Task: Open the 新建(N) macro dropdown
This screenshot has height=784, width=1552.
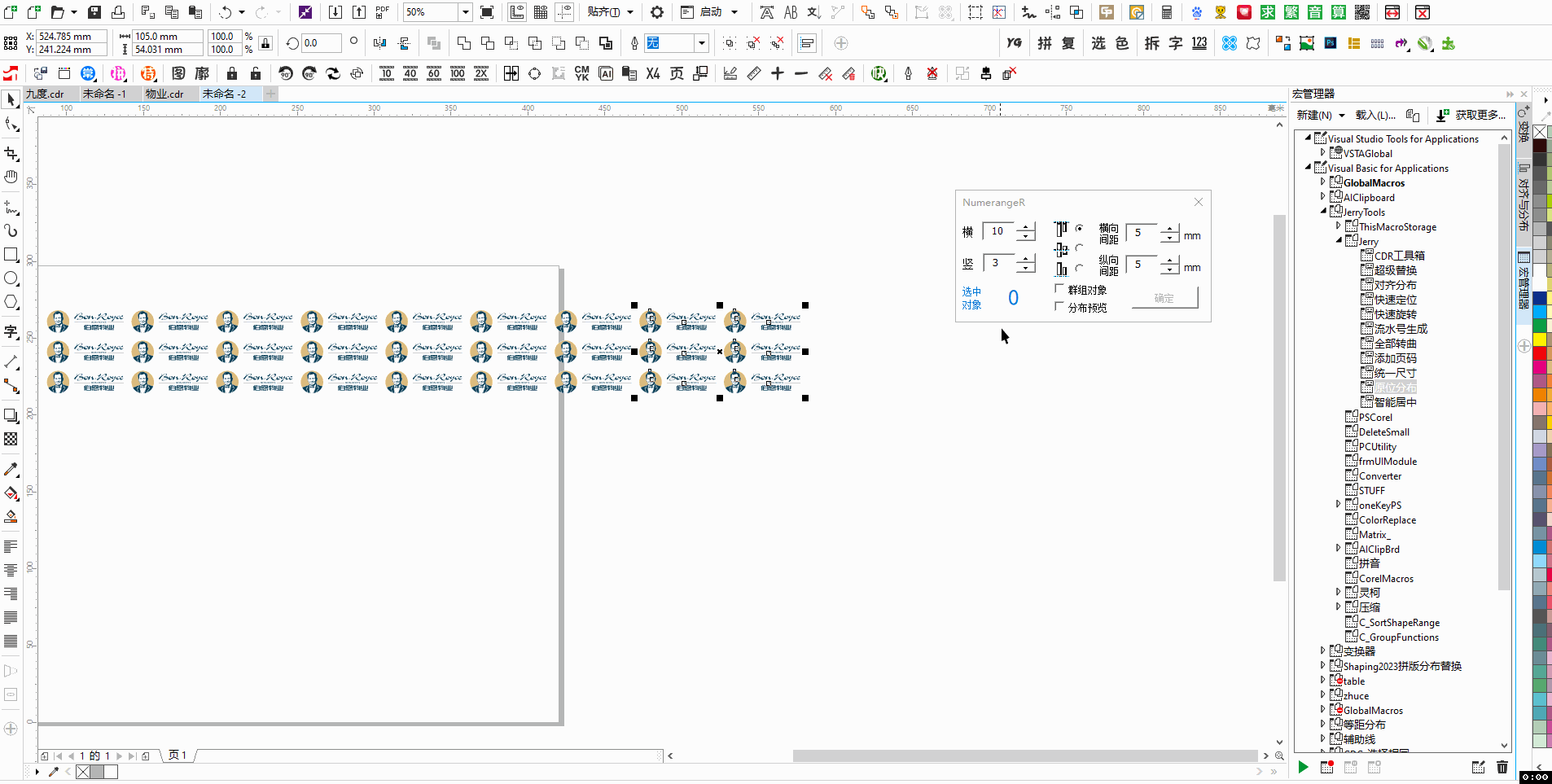Action: [x=1342, y=116]
